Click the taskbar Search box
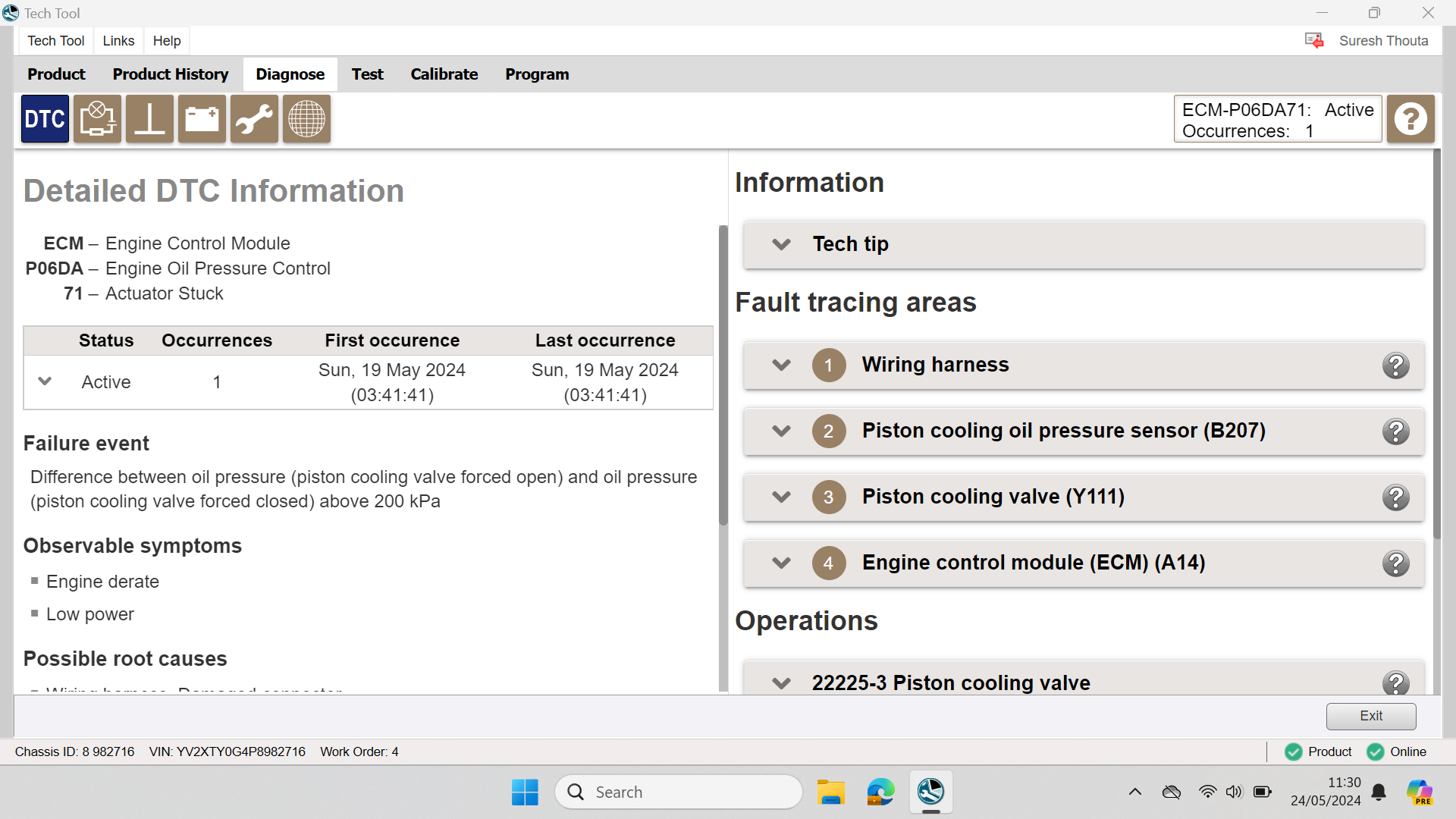Screen dimensions: 1456x819 click(679, 792)
